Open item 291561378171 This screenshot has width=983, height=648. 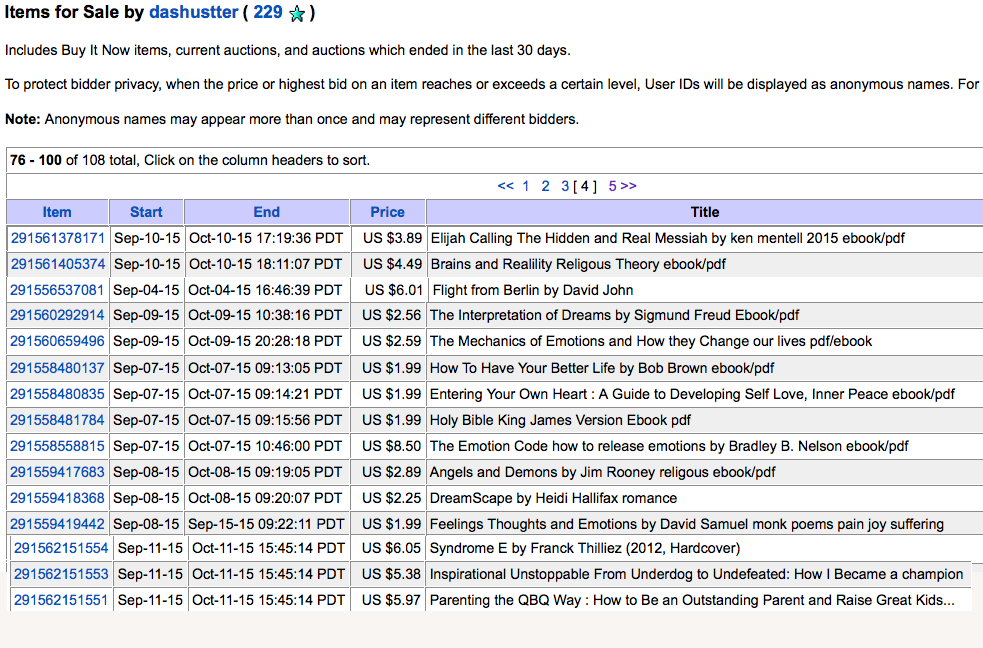coord(58,238)
